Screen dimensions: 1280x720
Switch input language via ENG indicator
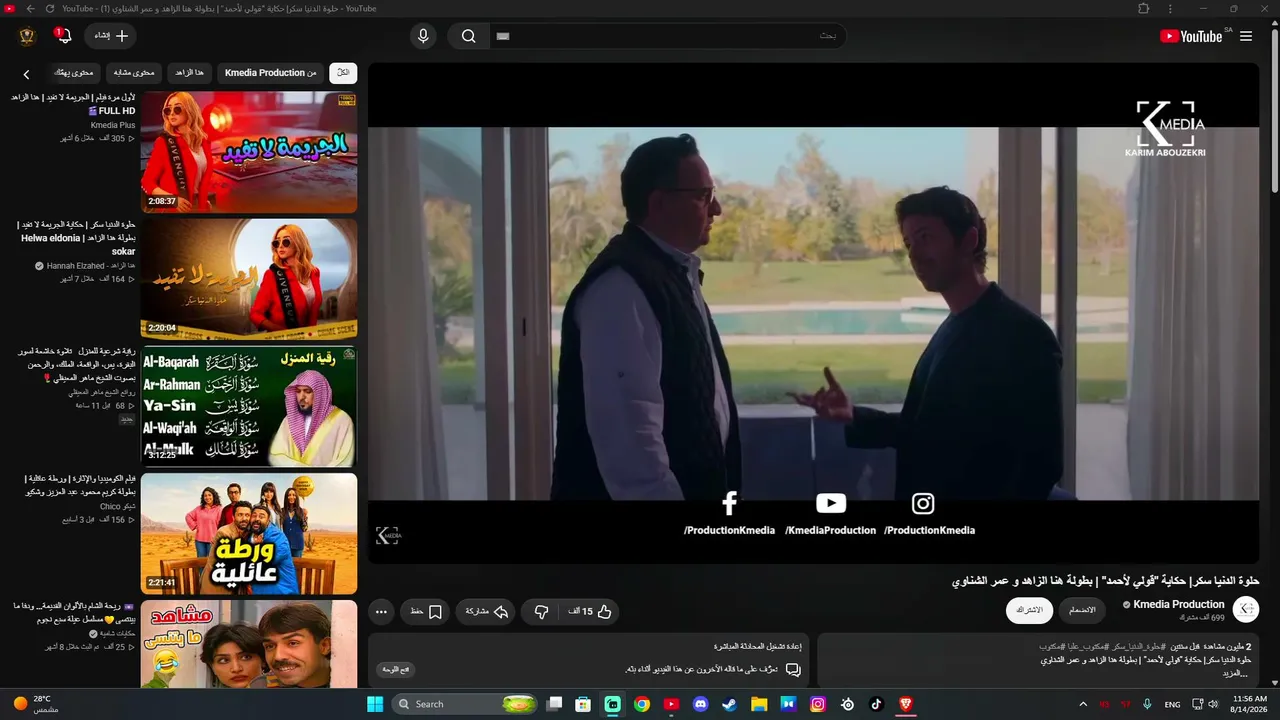[1172, 704]
